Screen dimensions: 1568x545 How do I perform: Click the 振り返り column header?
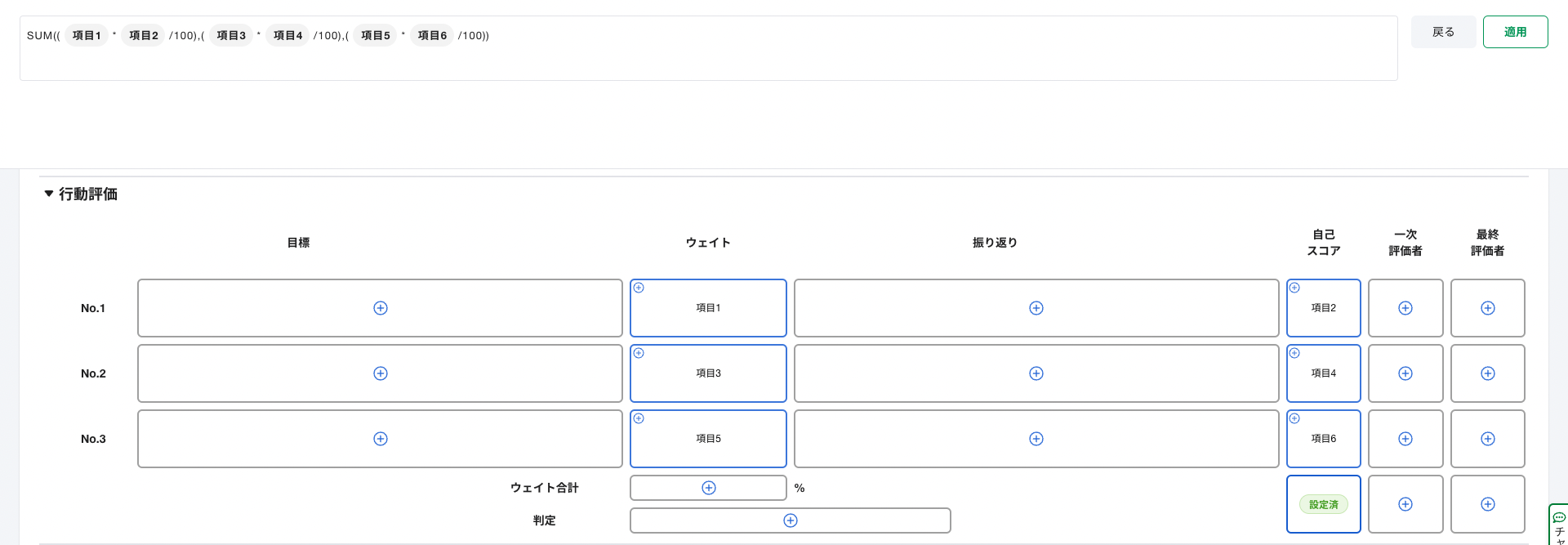[995, 243]
